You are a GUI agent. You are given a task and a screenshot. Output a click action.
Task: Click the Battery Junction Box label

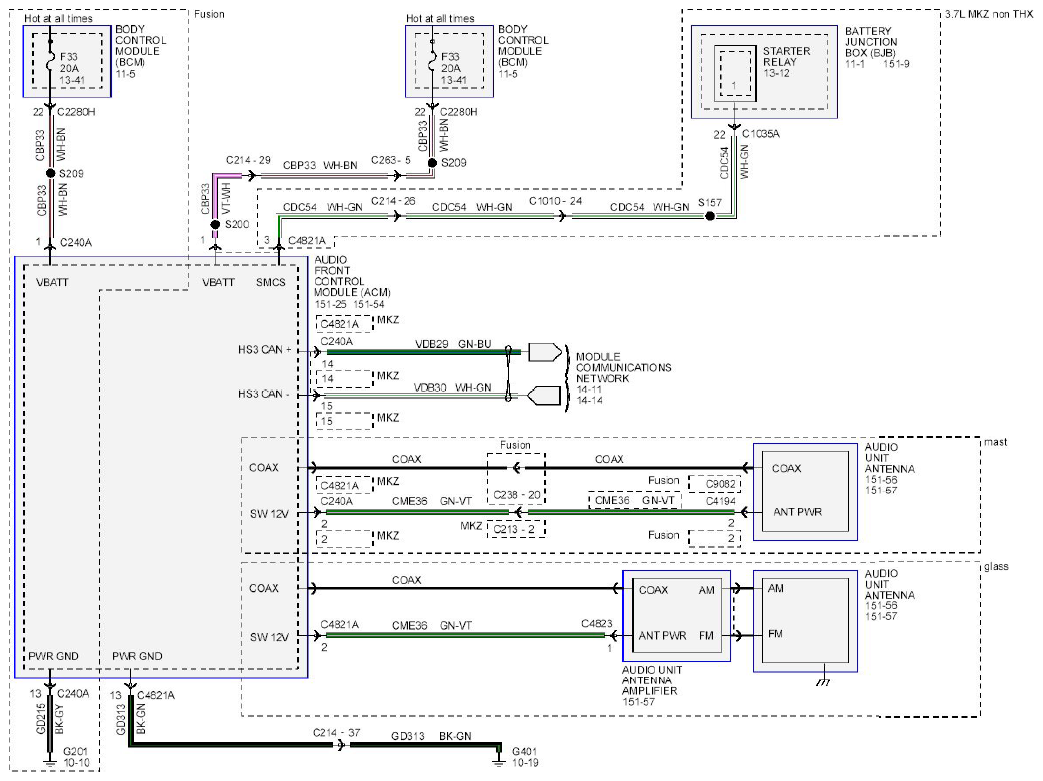tap(871, 41)
